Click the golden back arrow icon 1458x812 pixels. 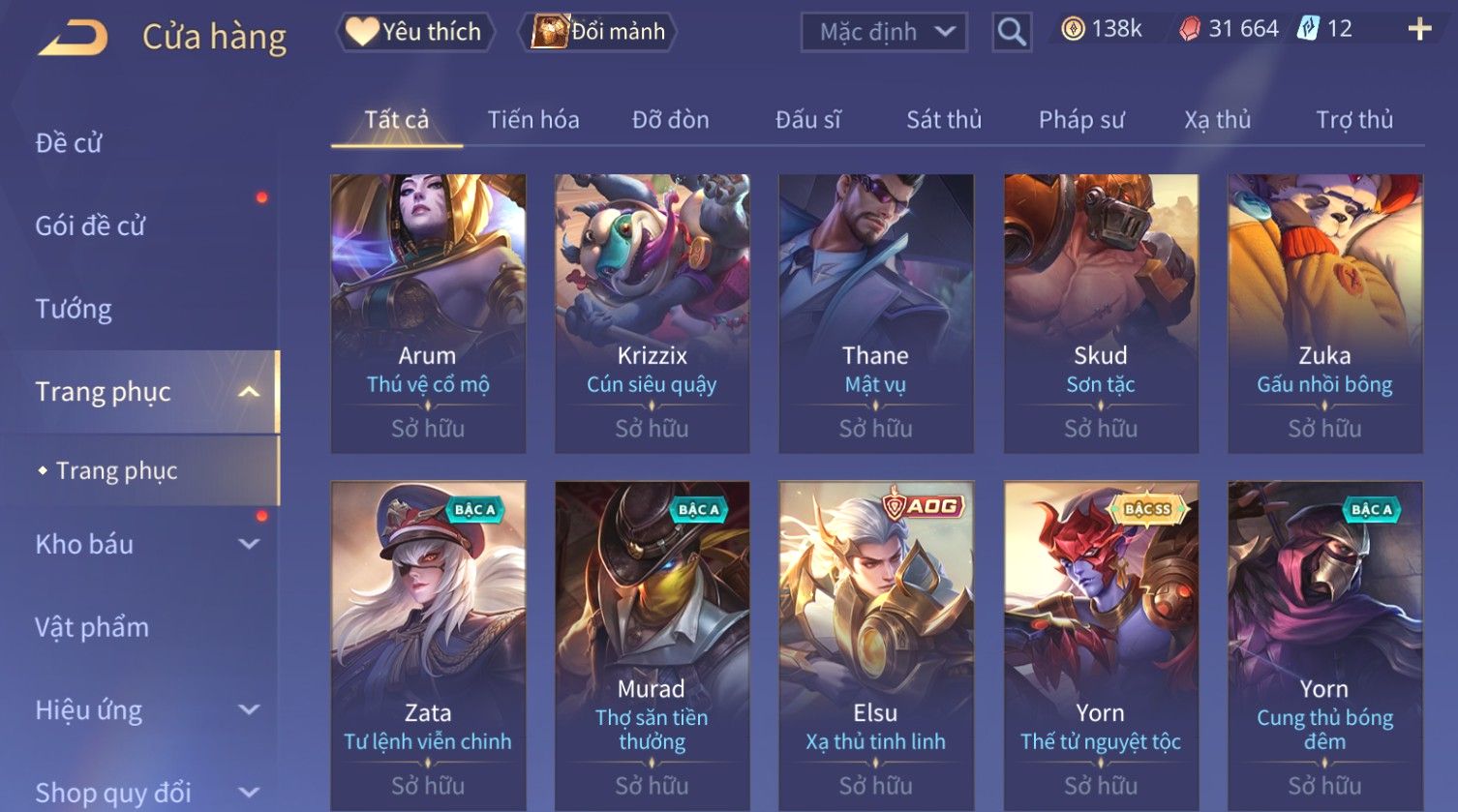(74, 37)
